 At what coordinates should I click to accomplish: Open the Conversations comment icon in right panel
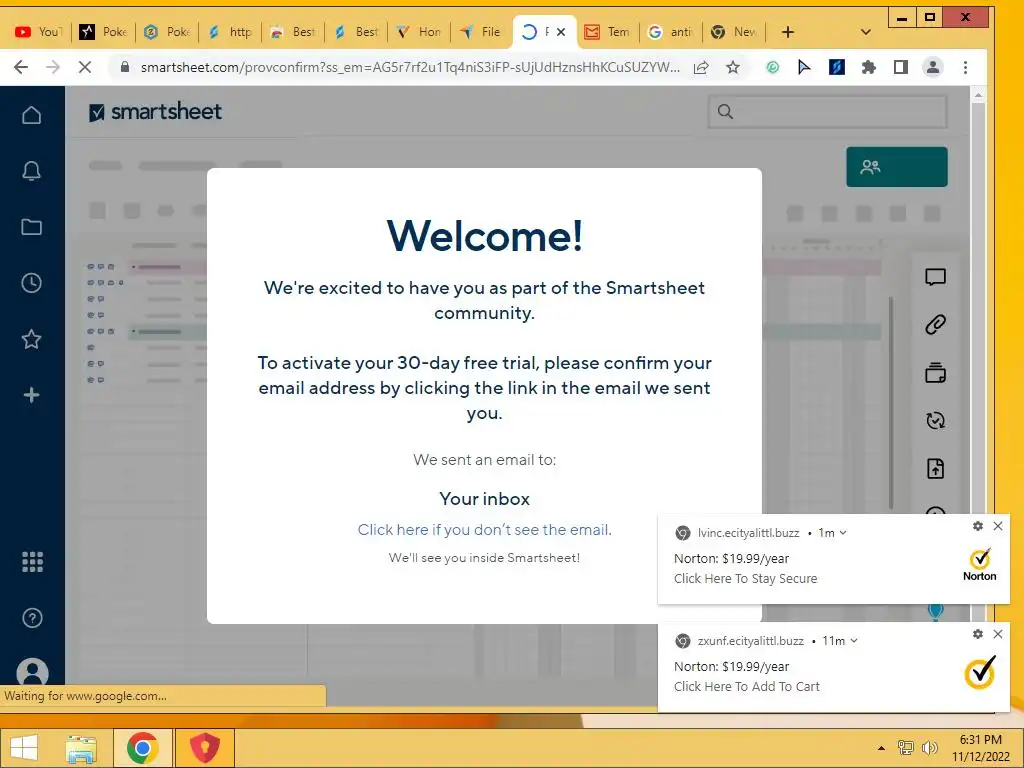coord(935,278)
